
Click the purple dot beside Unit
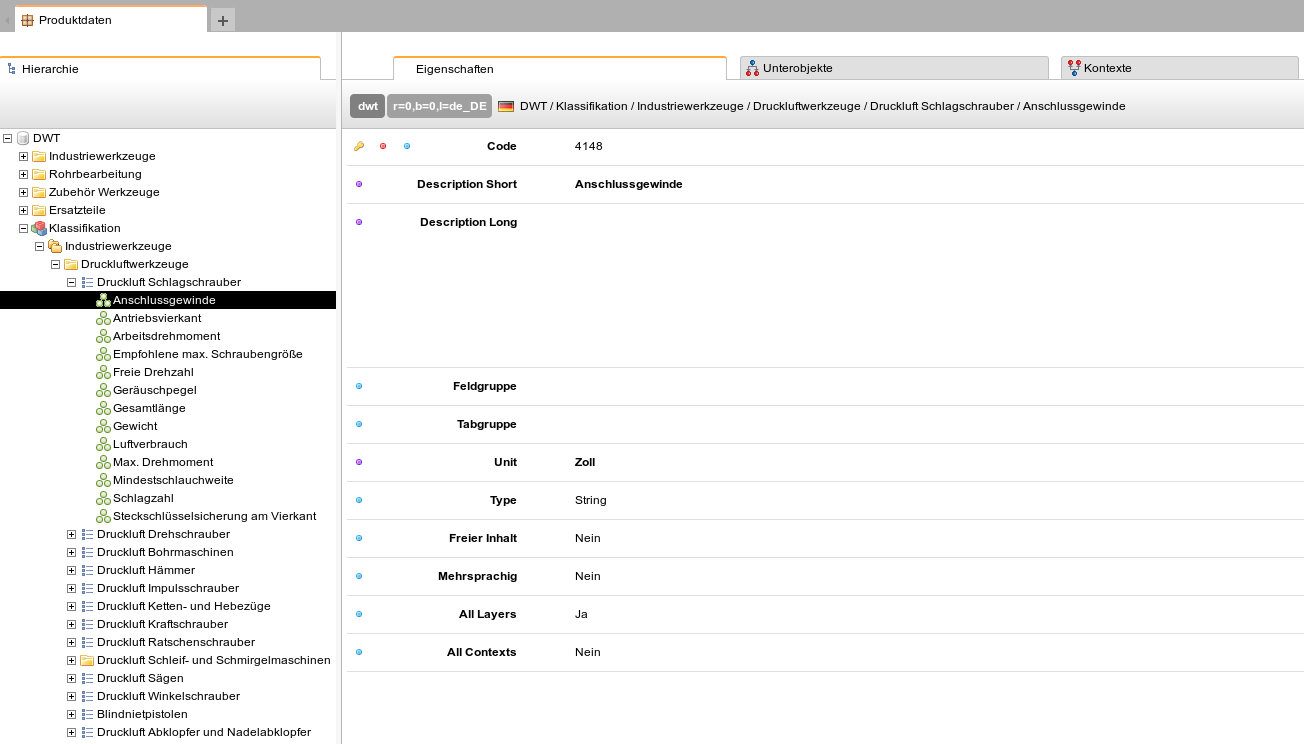359,462
